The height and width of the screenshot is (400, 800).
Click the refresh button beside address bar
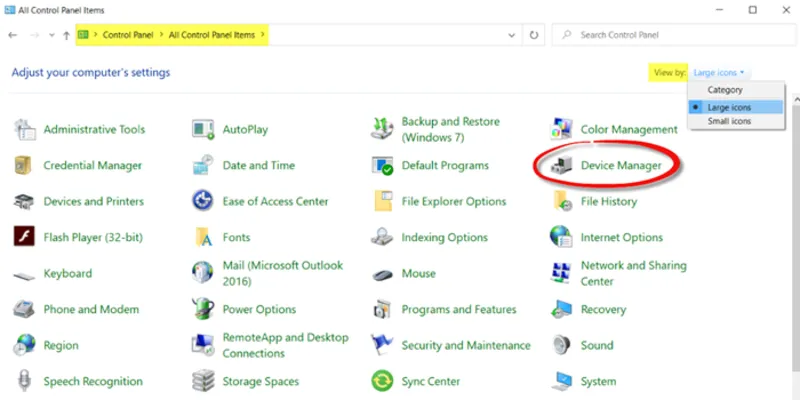pos(535,35)
